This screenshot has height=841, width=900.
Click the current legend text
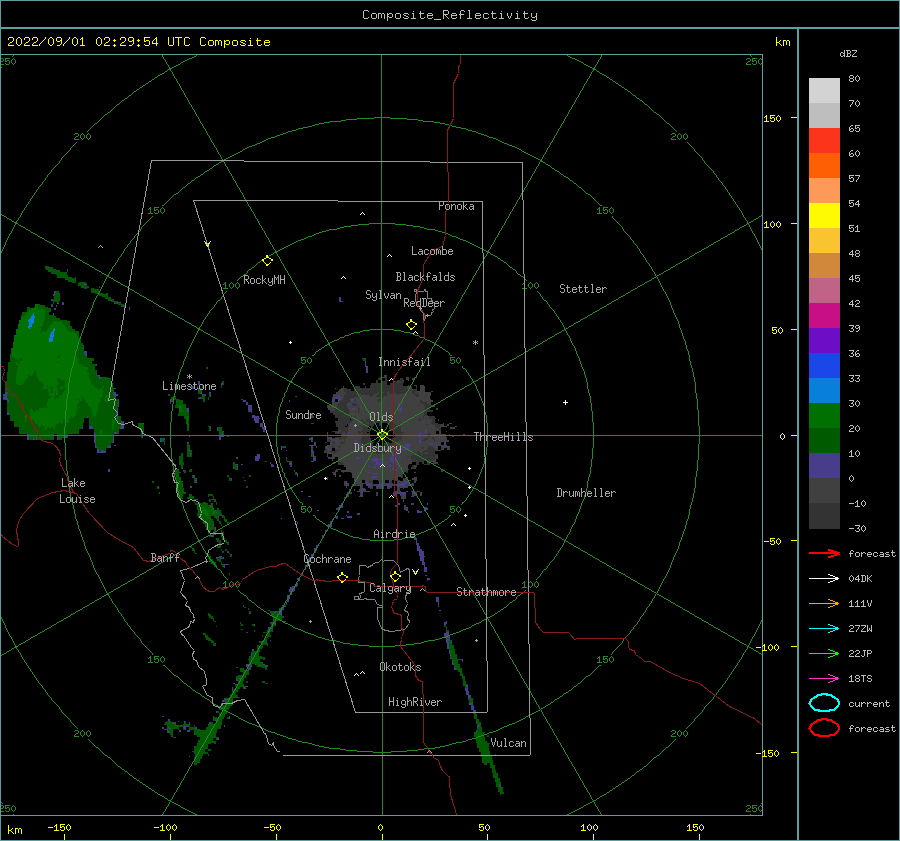coord(869,704)
